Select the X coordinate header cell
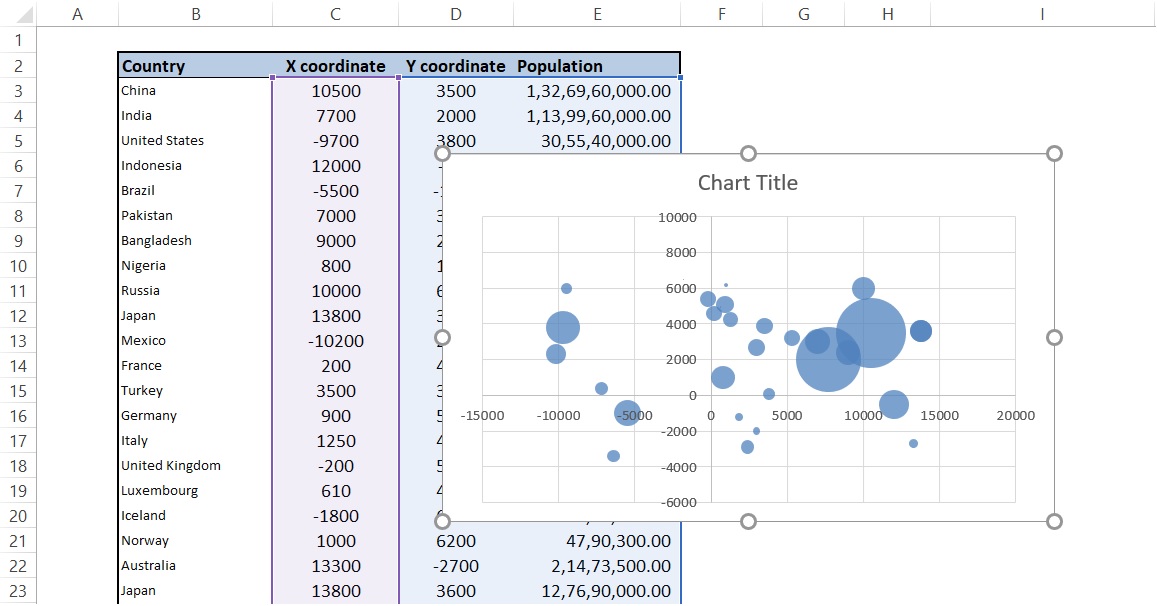Image resolution: width=1157 pixels, height=606 pixels. tap(334, 66)
